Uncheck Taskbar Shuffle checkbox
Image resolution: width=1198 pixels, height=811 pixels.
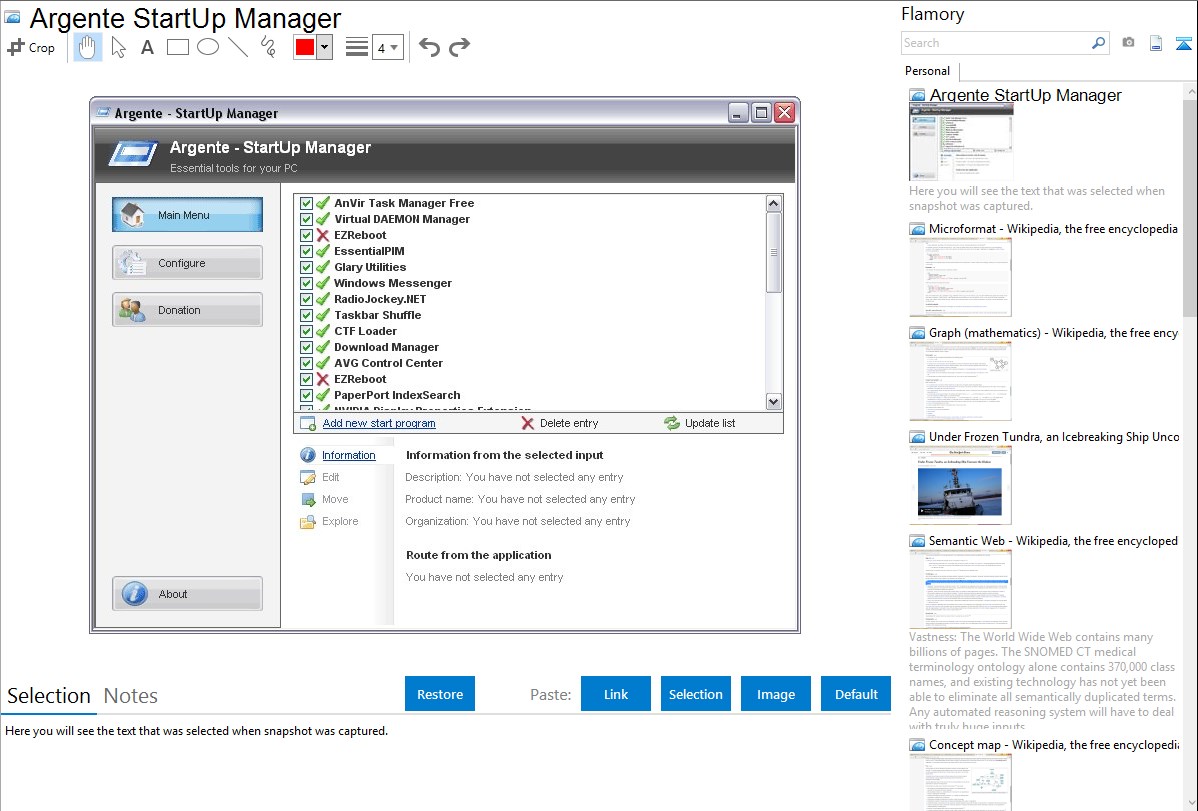coord(306,316)
